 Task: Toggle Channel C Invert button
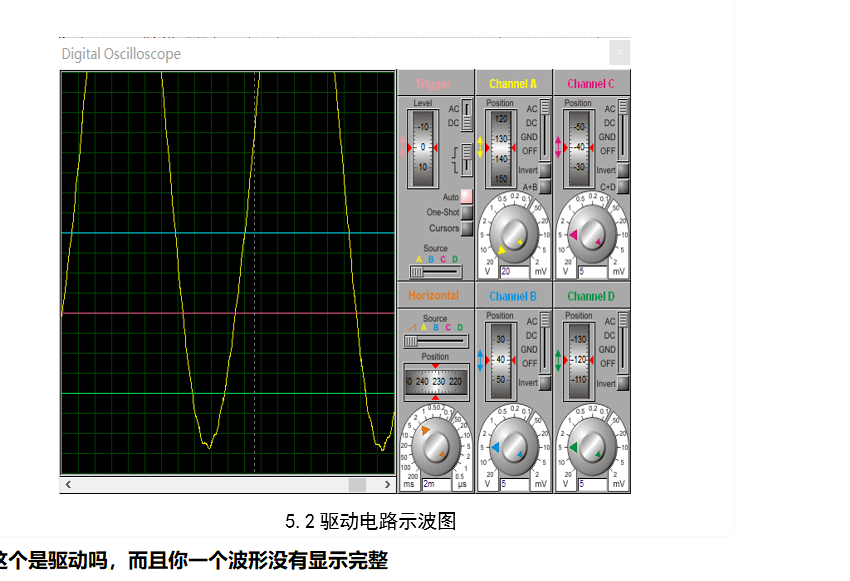623,170
